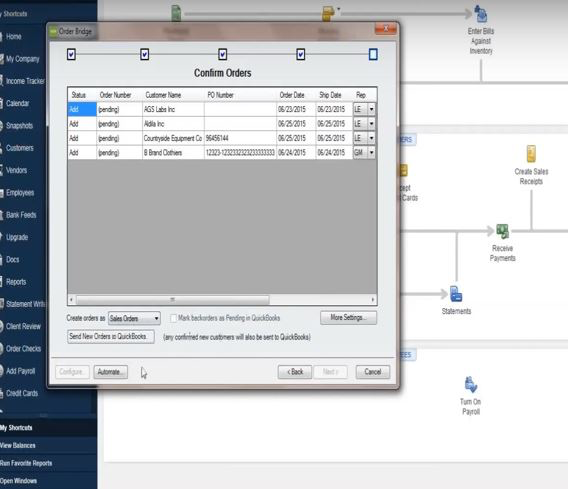Open My Company in sidebar

(x=22, y=59)
